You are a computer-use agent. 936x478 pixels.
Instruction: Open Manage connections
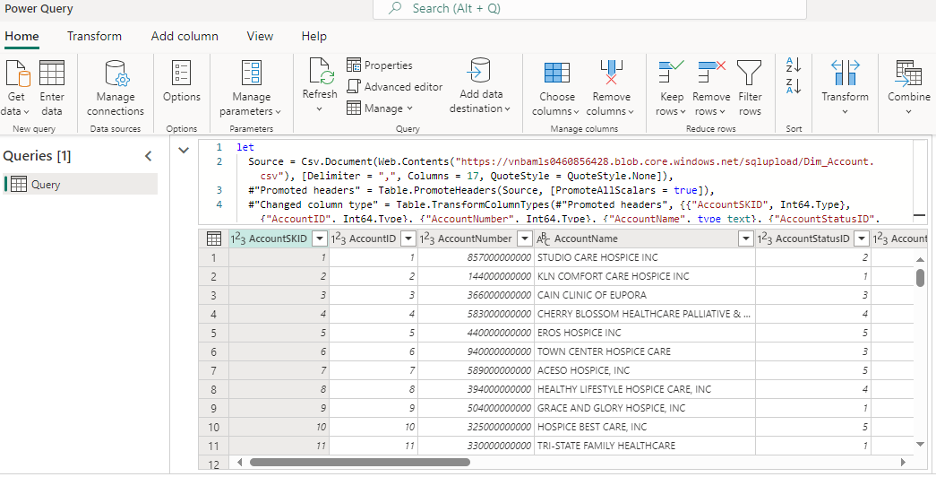point(115,88)
